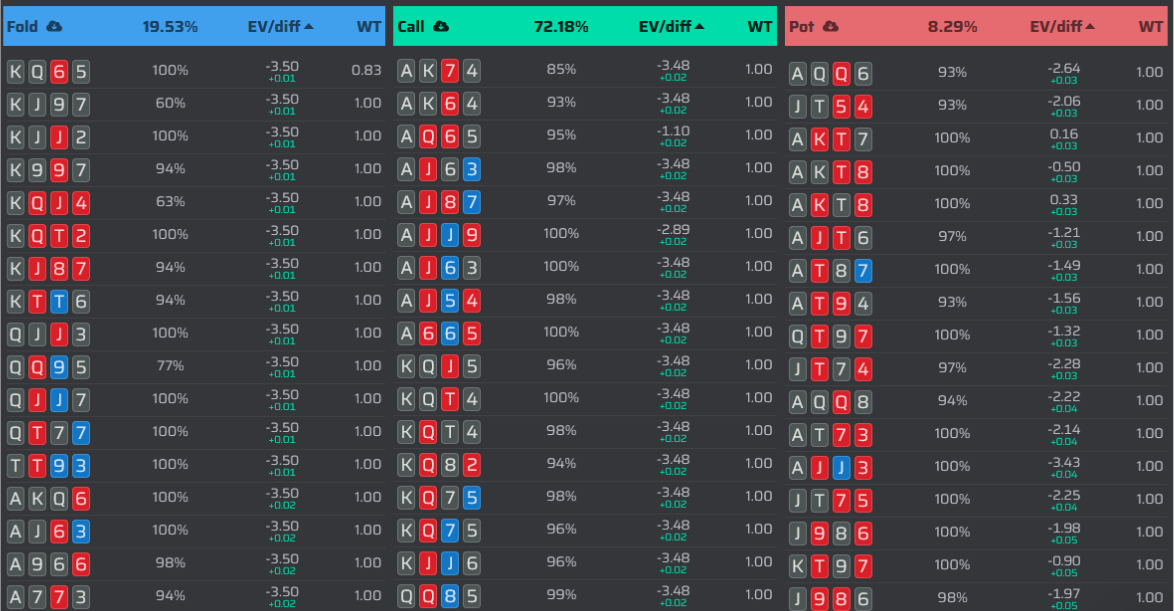
Task: Select the red 7 card in the A K 7 4 hand
Action: pyautogui.click(x=450, y=70)
